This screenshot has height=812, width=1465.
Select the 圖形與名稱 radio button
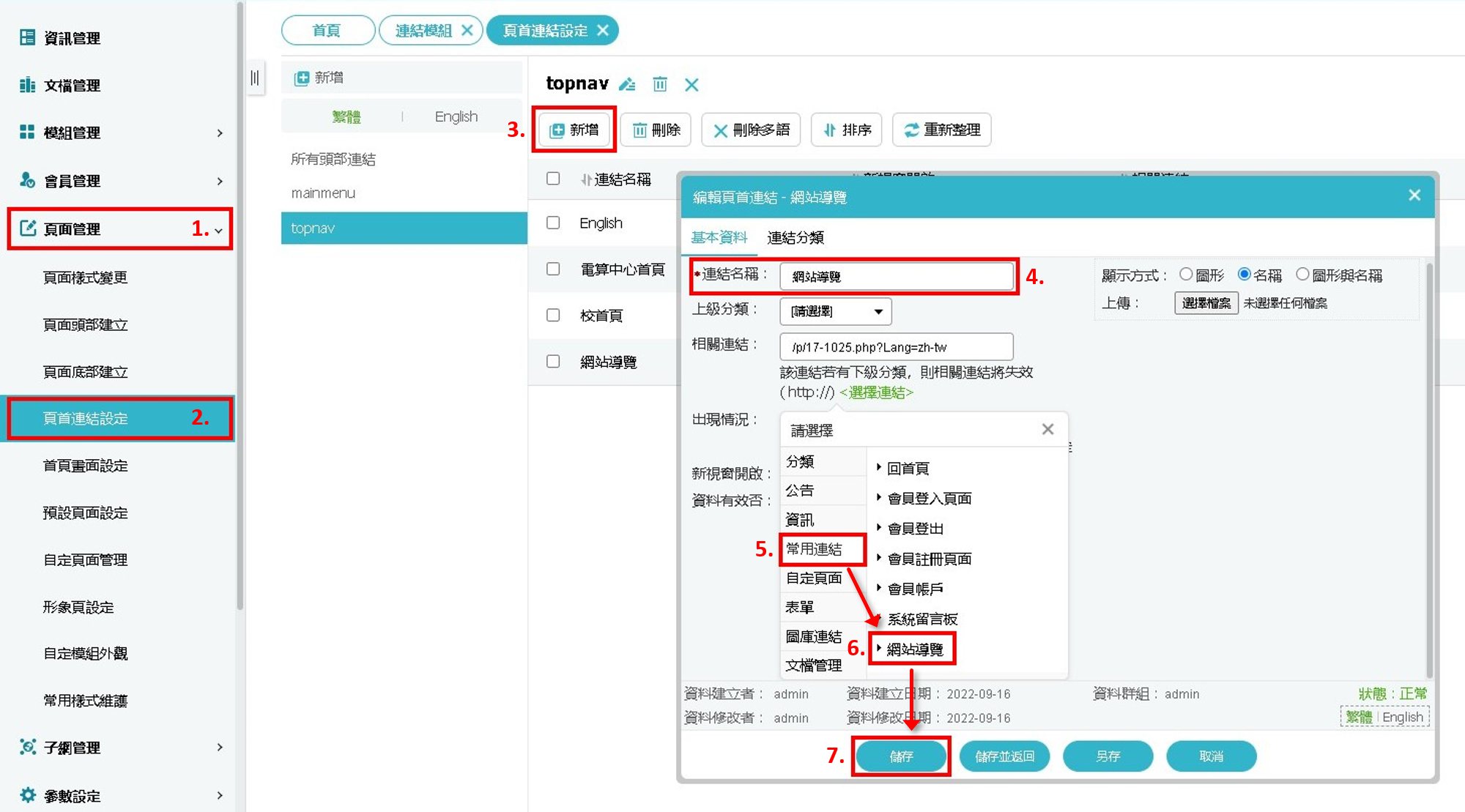pos(1302,275)
